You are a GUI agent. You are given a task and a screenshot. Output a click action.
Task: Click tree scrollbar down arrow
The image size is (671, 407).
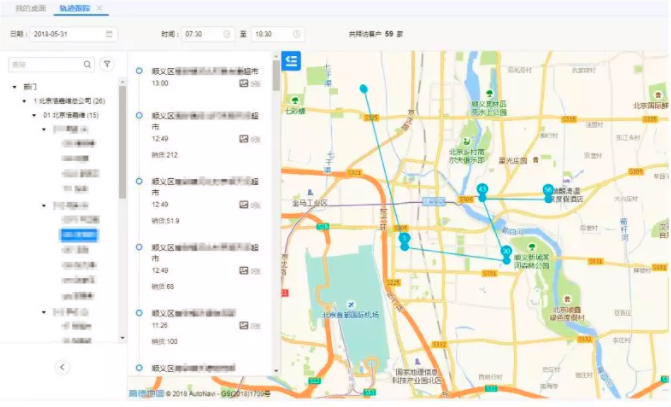tap(122, 338)
